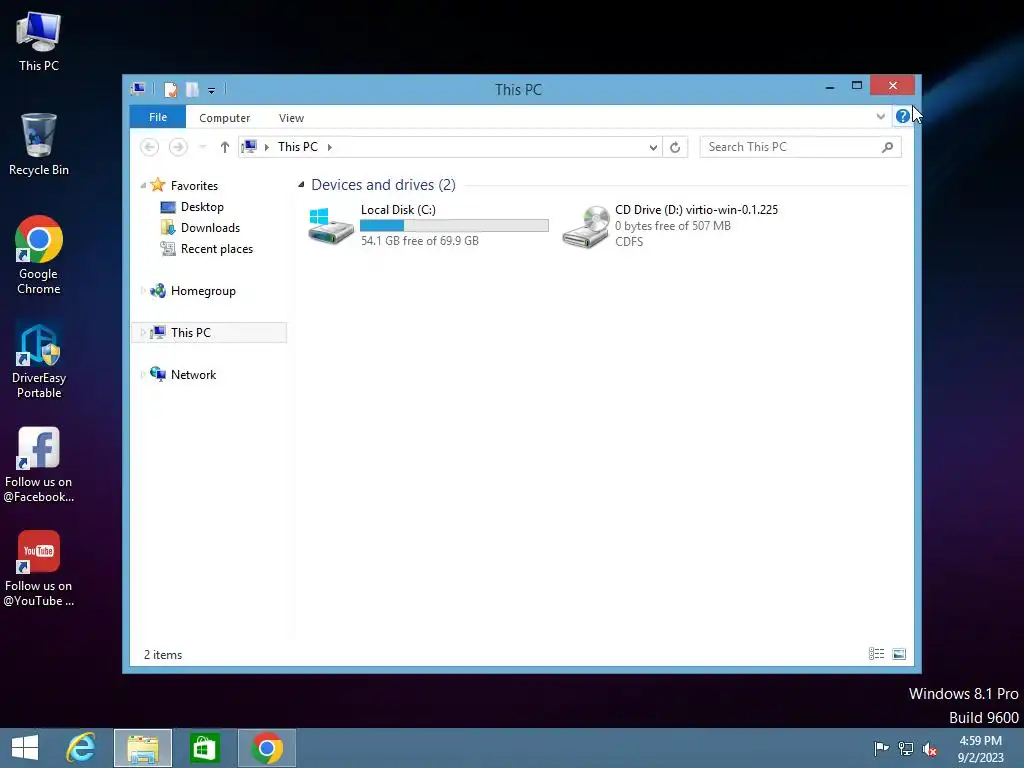Screen dimensions: 1024x768
Task: Select Favorites in navigation pane
Action: pyautogui.click(x=194, y=186)
